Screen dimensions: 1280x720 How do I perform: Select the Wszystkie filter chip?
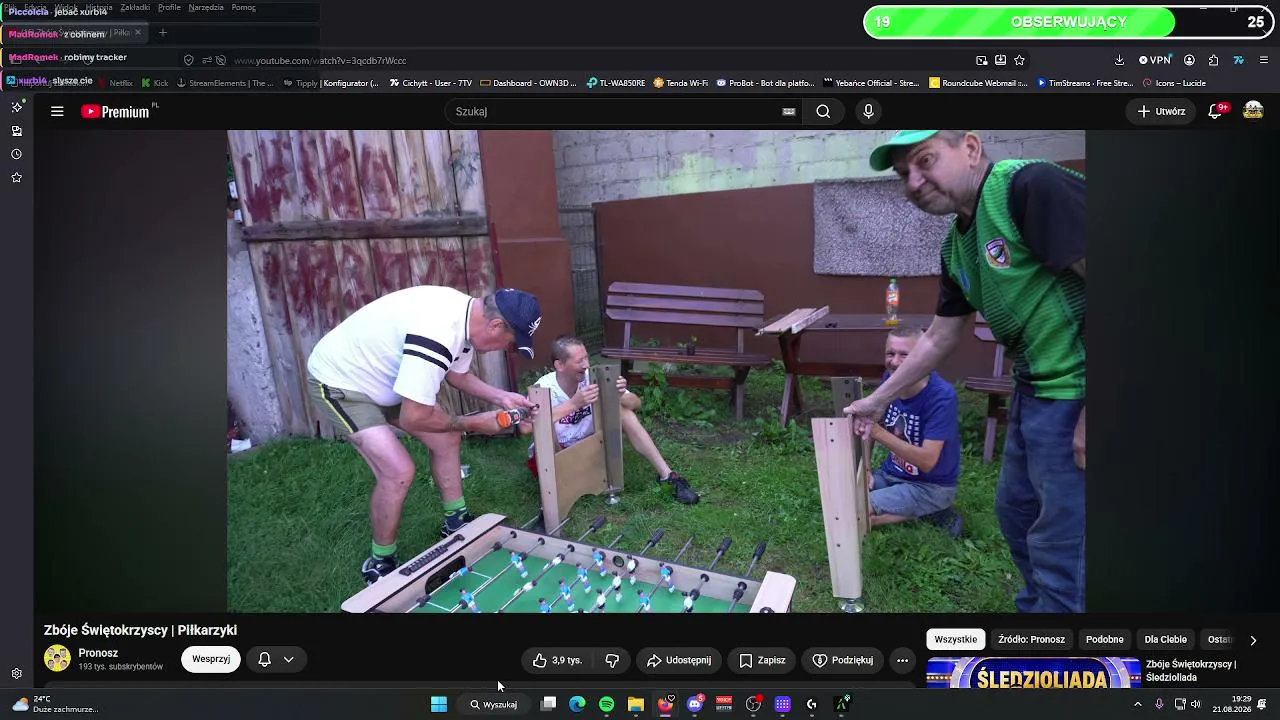pyautogui.click(x=955, y=639)
